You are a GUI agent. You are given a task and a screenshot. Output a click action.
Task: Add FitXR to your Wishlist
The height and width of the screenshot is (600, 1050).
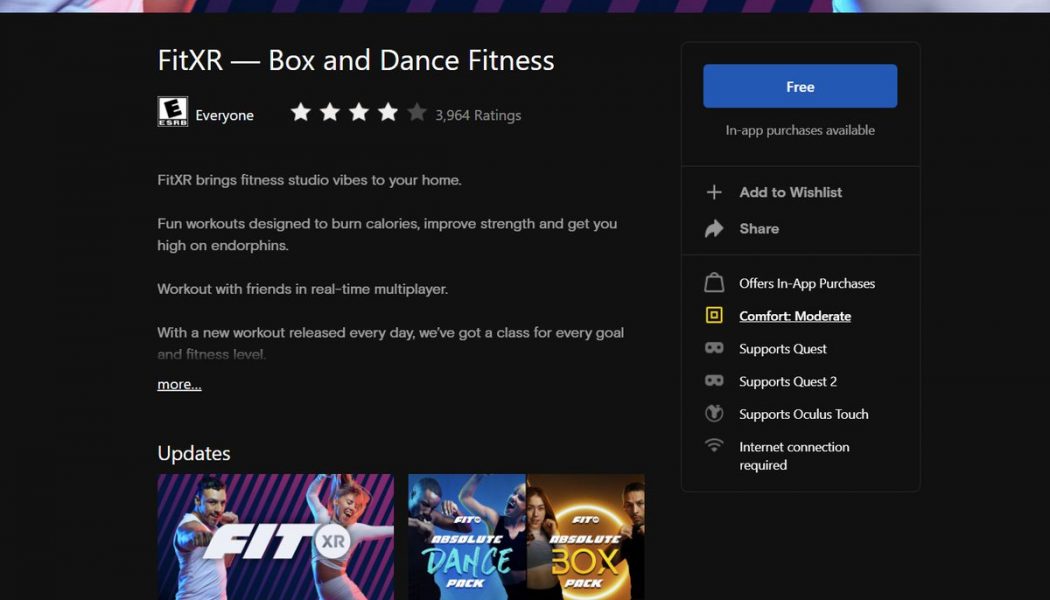(x=790, y=192)
